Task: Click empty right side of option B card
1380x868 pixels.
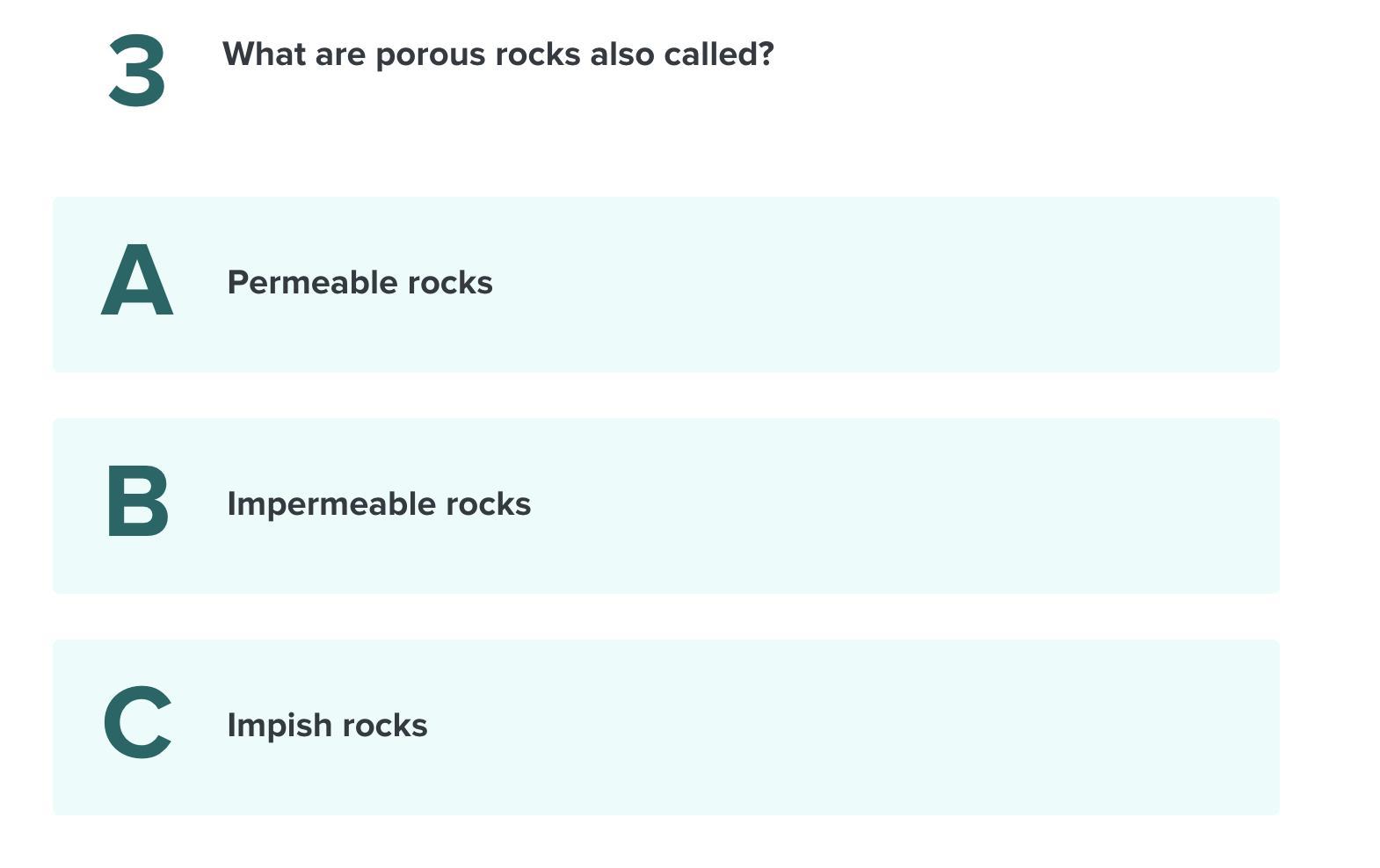Action: tap(967, 505)
